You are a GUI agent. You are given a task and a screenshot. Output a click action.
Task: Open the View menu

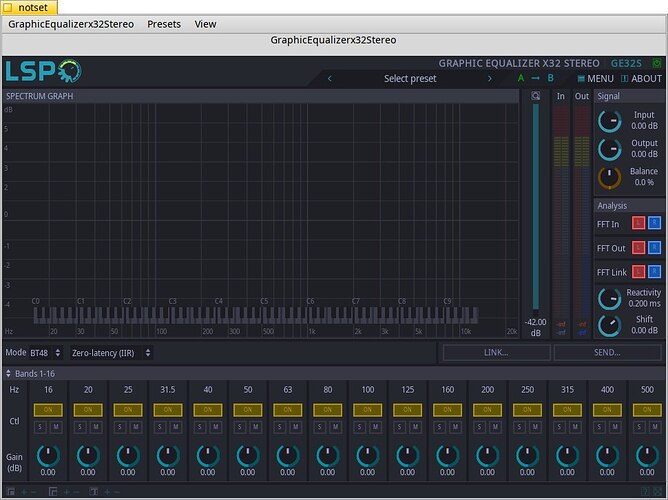pos(205,24)
